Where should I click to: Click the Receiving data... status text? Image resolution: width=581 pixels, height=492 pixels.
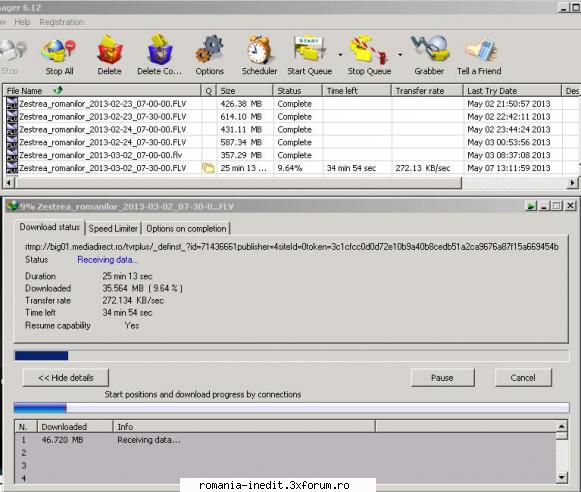point(107,260)
